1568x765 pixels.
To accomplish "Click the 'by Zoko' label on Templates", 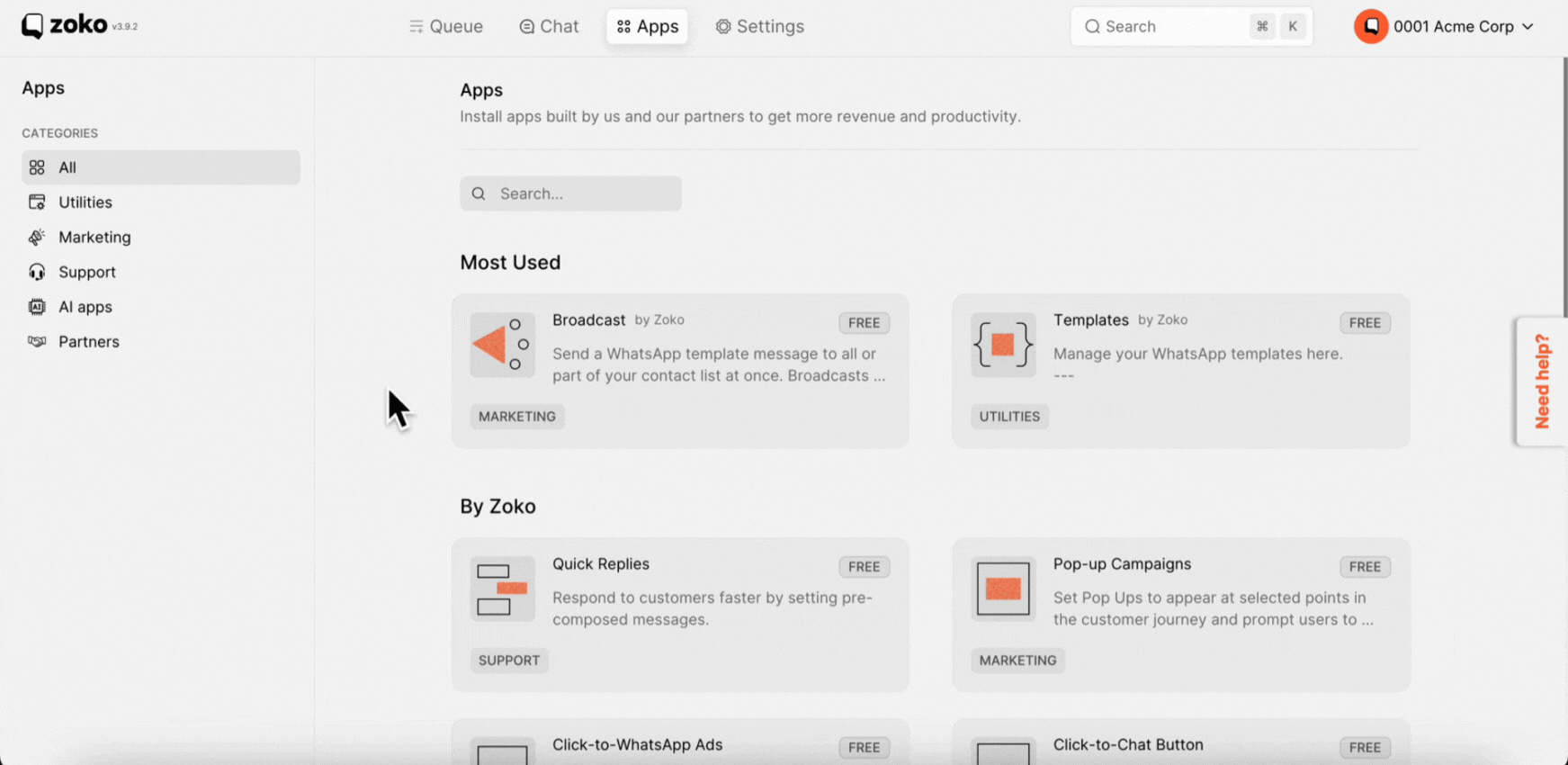I will (x=1162, y=320).
